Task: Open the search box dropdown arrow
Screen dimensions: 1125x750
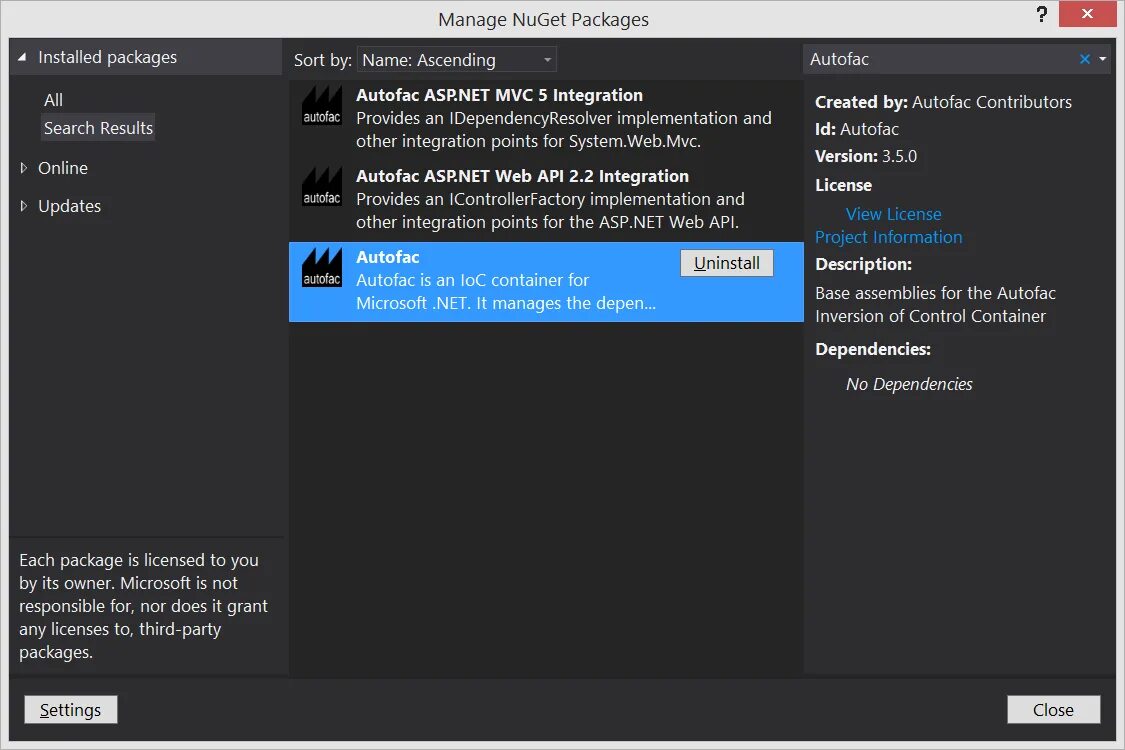Action: pyautogui.click(x=1103, y=60)
